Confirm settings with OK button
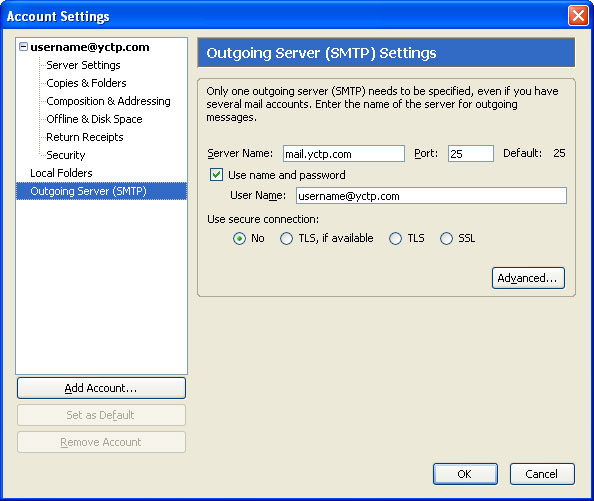Image resolution: width=594 pixels, height=501 pixels. pos(465,474)
